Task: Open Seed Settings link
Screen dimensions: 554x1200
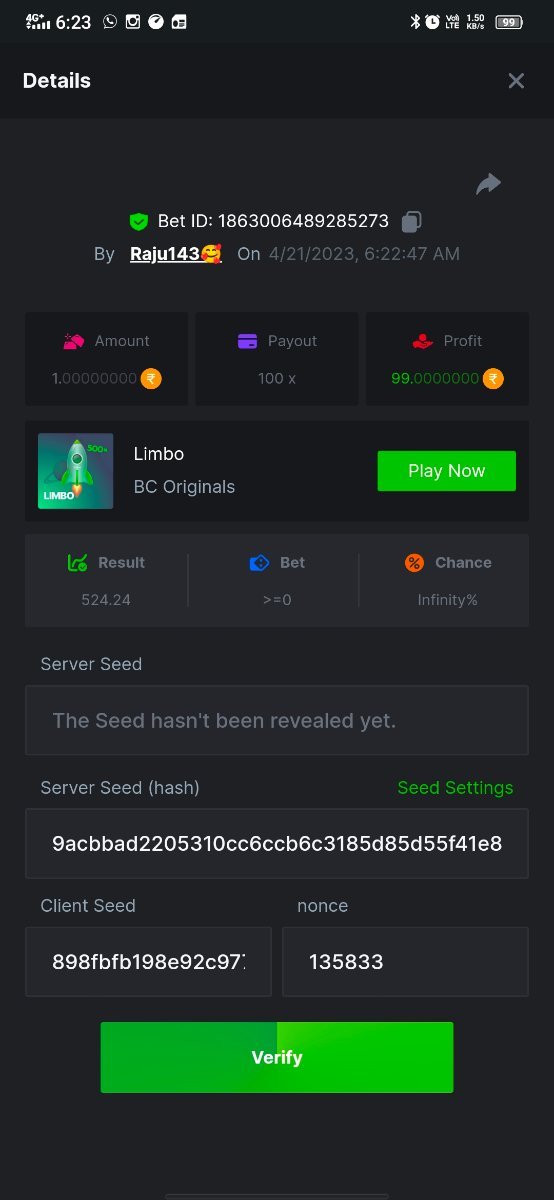Action: [x=455, y=788]
